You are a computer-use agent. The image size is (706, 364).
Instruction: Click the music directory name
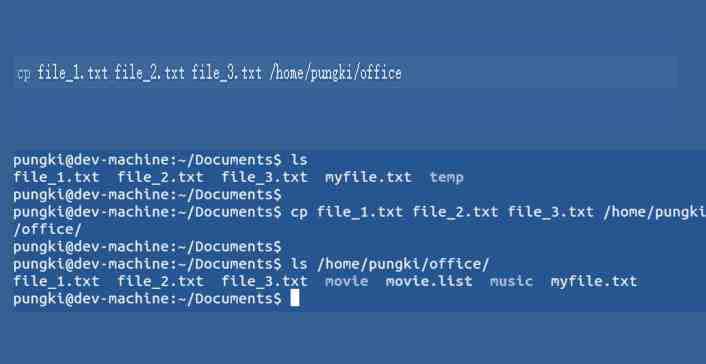click(x=511, y=282)
